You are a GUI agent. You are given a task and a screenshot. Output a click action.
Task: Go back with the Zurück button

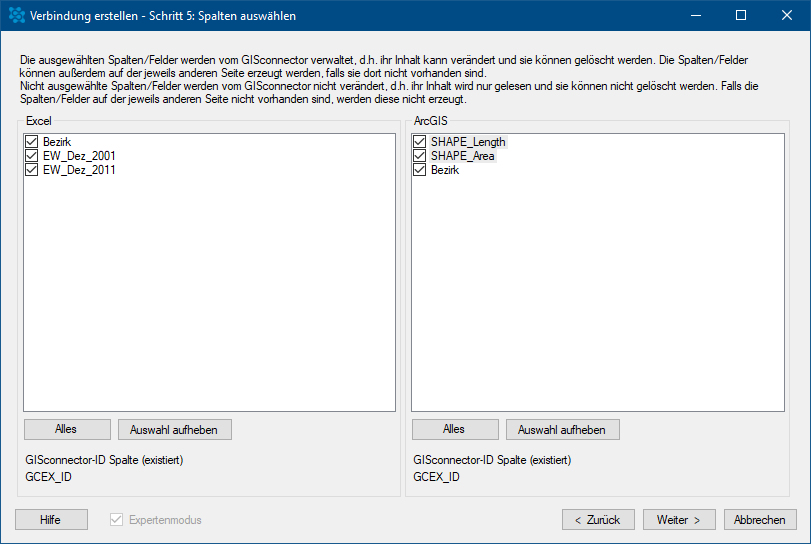coord(598,520)
